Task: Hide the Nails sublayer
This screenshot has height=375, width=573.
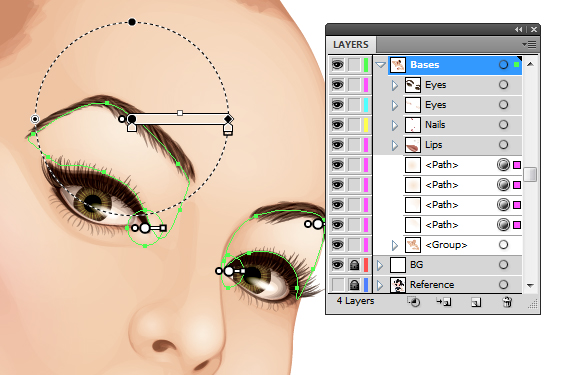Action: pos(337,125)
